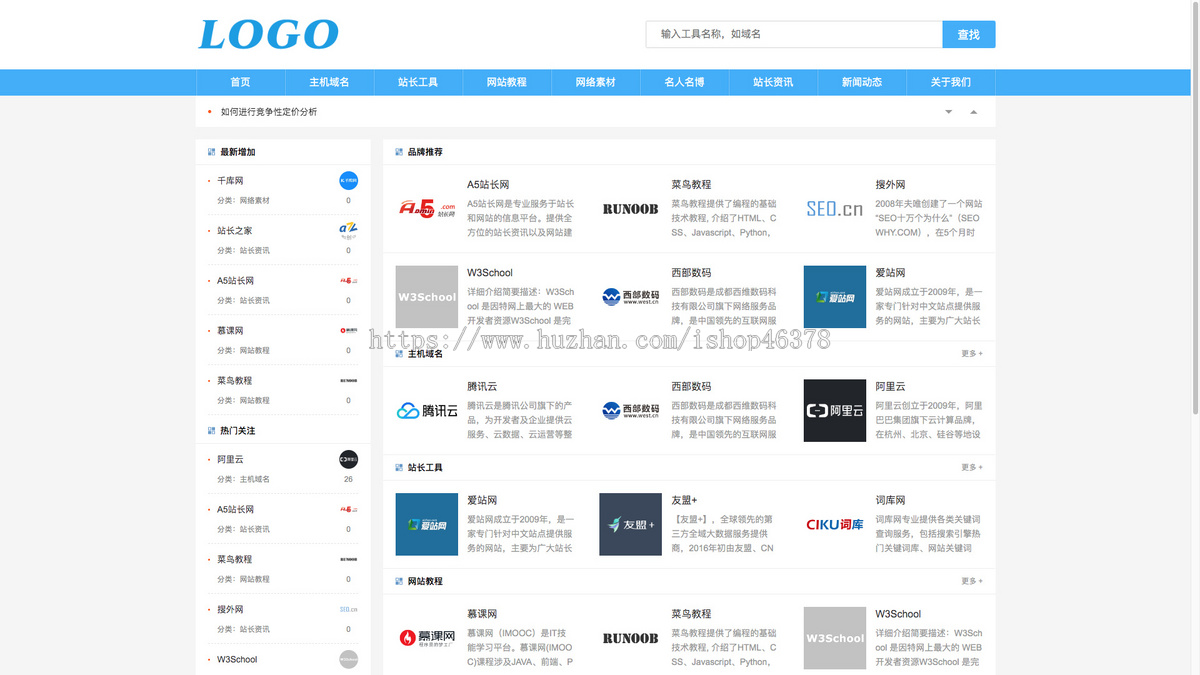Screen dimensions: 1200x675
Task: Focus the 输入工具名称 search input field
Action: pos(794,34)
